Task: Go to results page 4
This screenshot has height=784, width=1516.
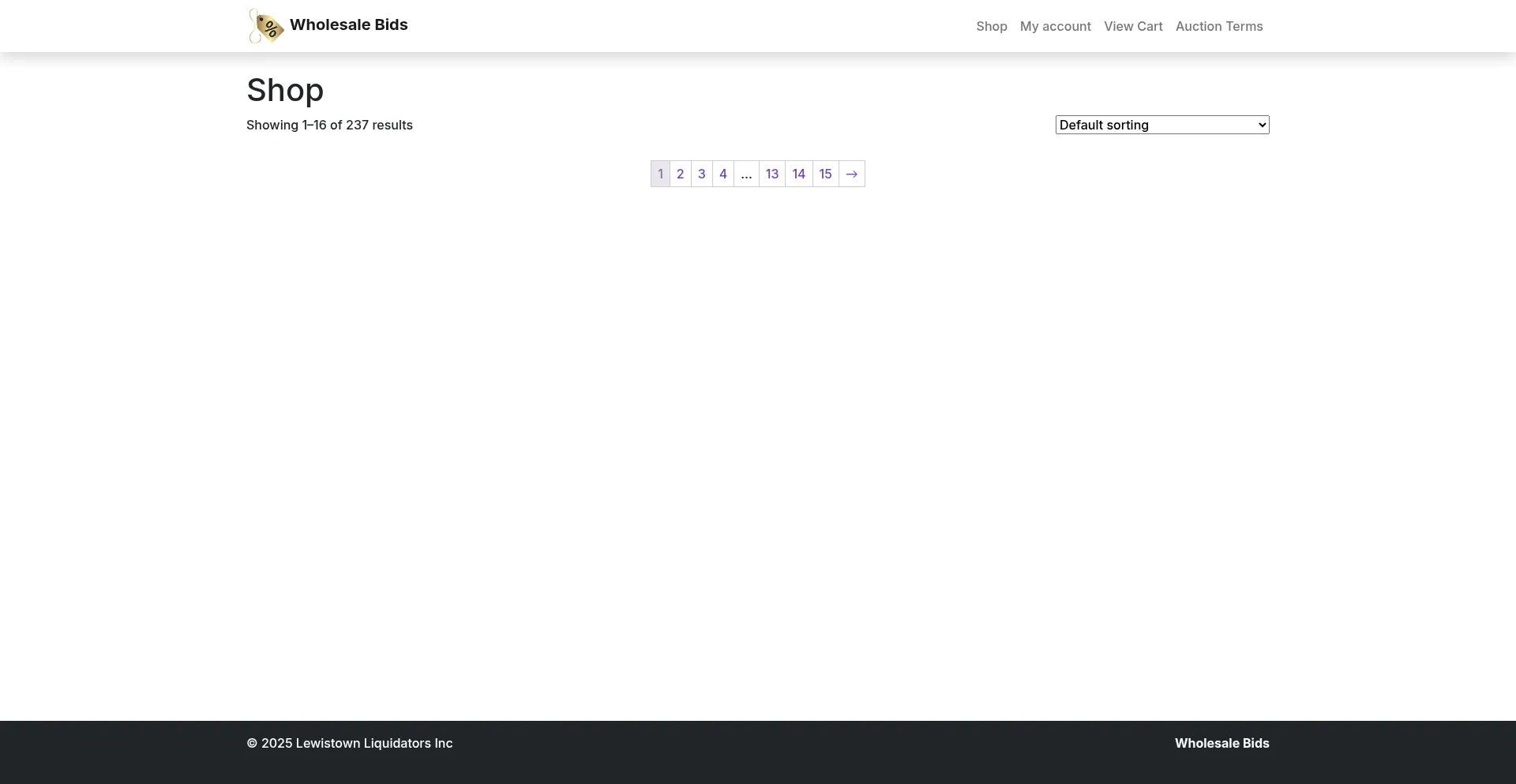Action: pos(723,174)
